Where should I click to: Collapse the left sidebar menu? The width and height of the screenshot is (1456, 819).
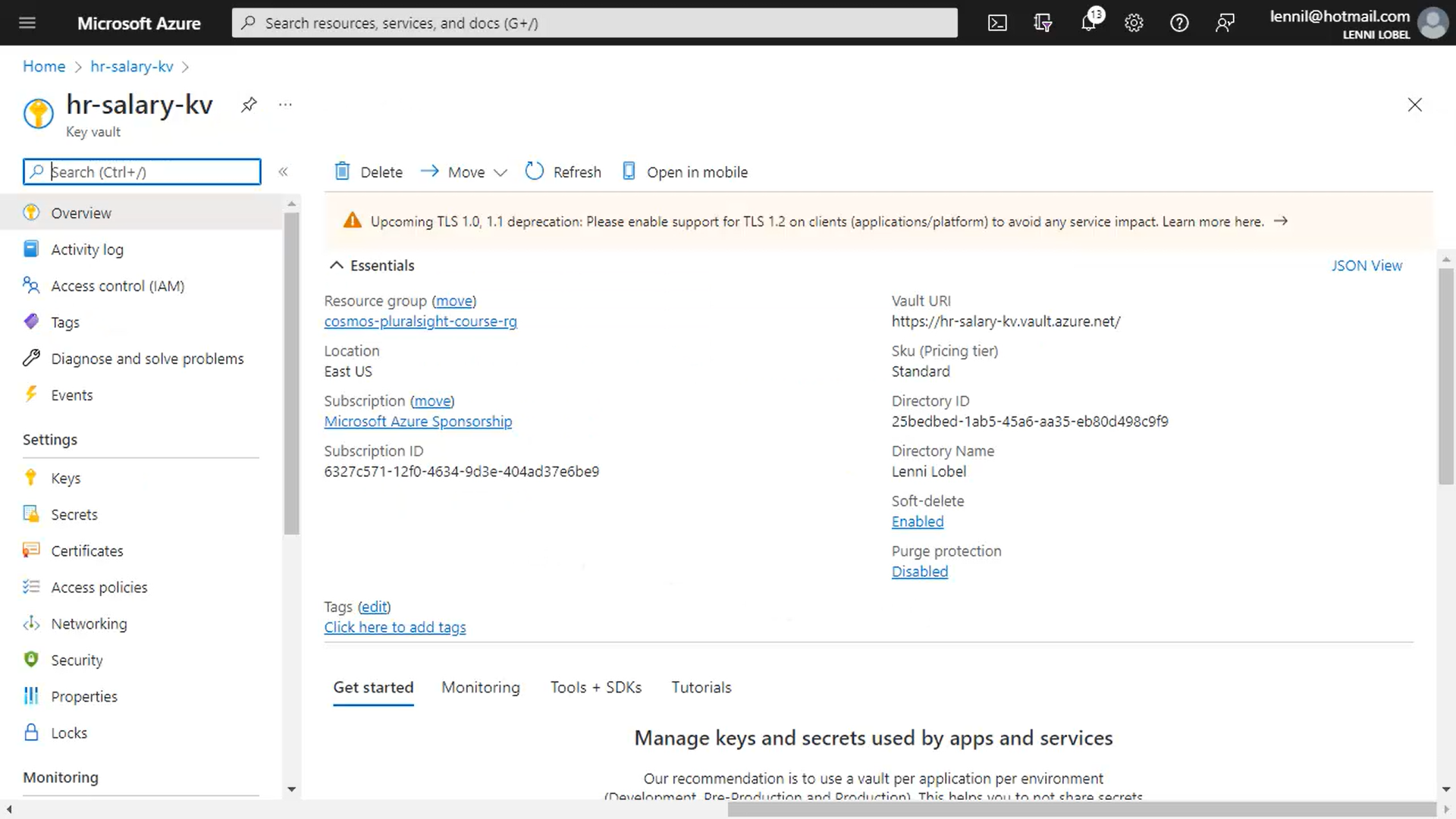click(283, 172)
